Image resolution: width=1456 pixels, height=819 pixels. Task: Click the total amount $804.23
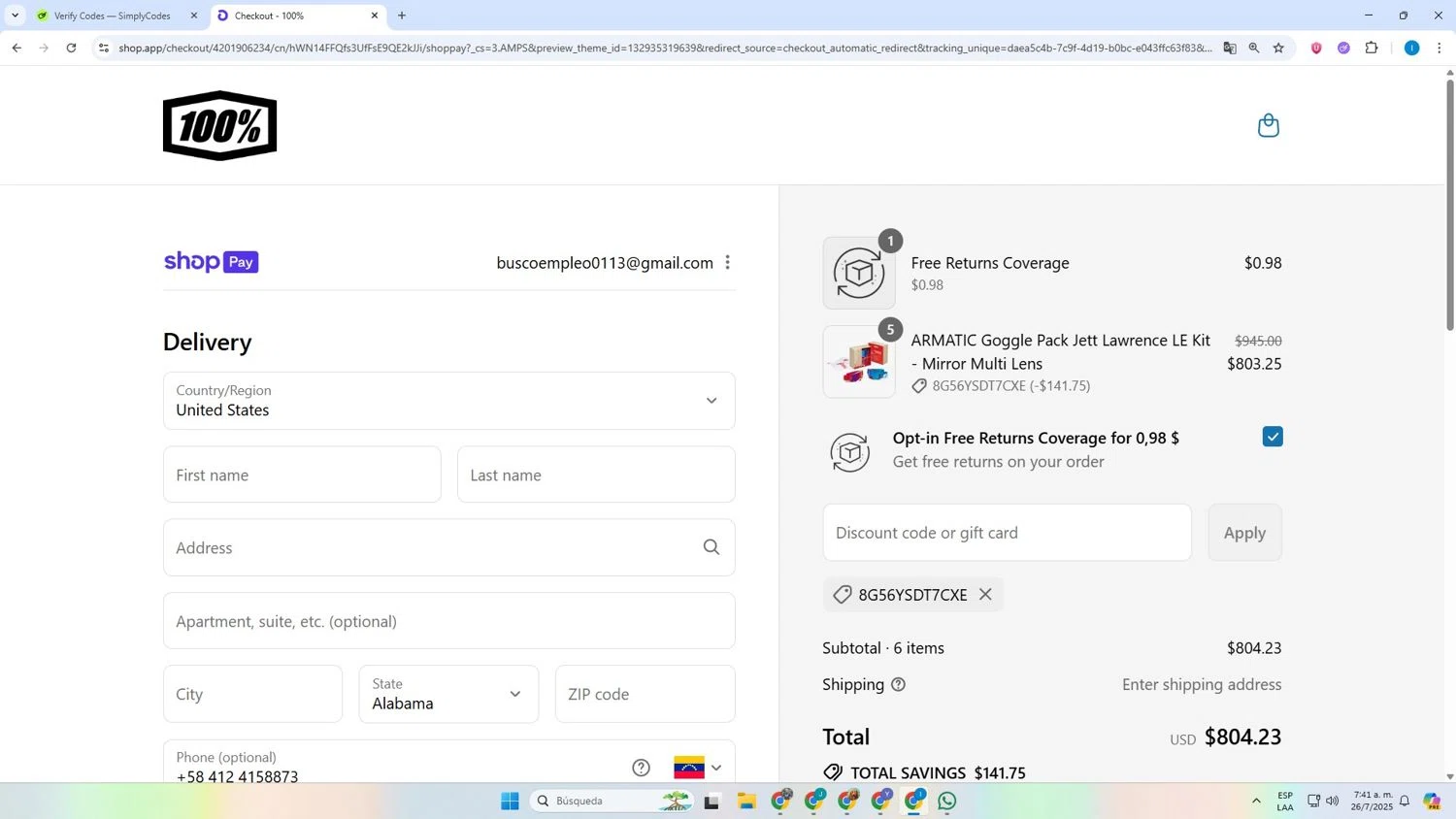click(x=1242, y=737)
